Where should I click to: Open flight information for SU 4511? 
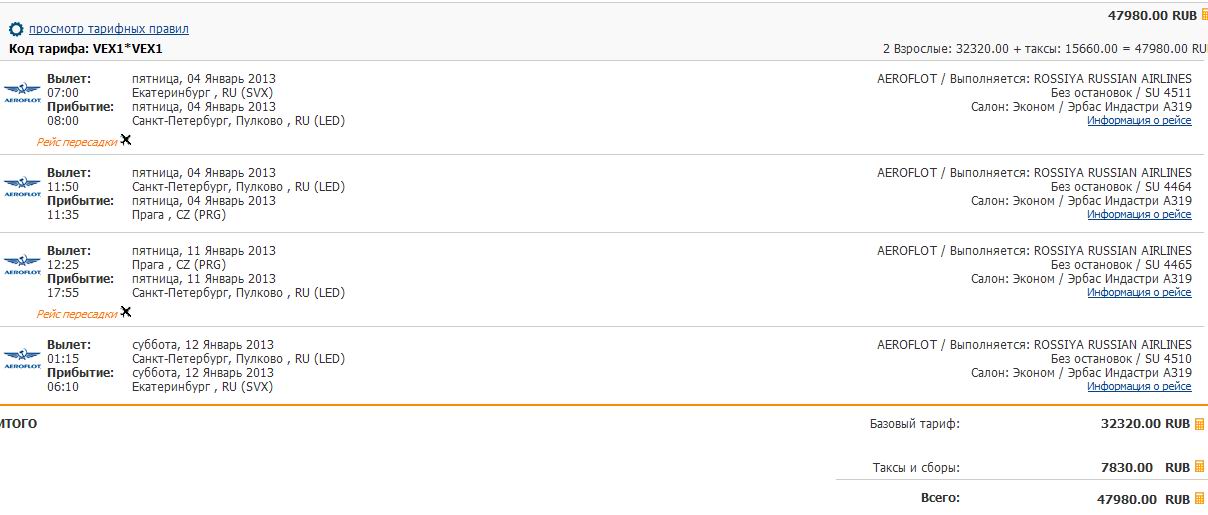point(1139,121)
